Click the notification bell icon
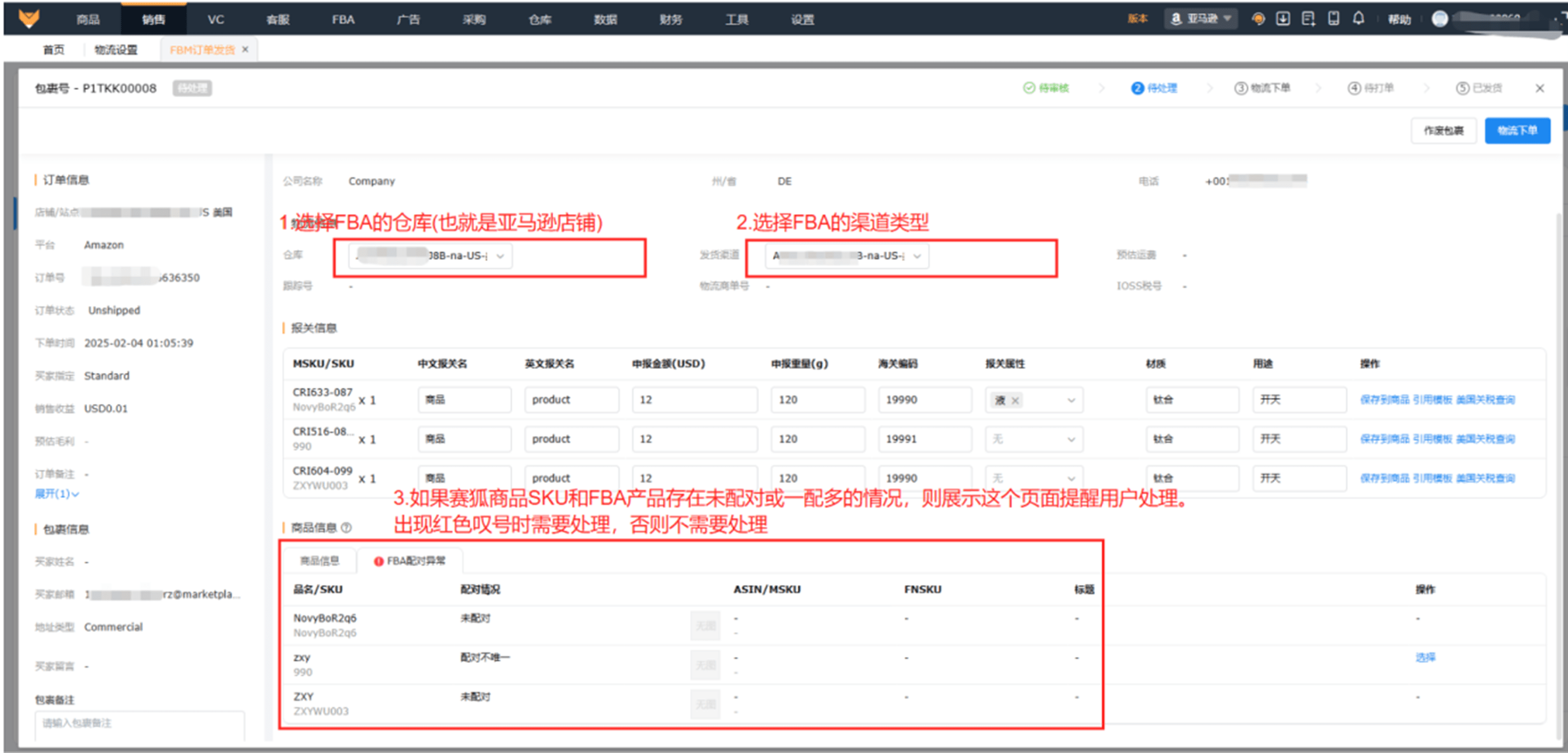The width and height of the screenshot is (1568, 753). (x=1358, y=18)
